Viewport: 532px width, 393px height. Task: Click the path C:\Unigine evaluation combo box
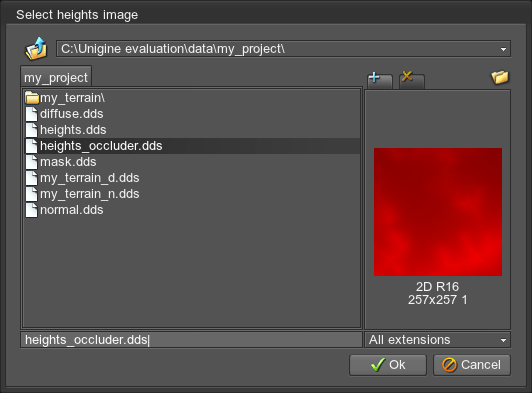tap(283, 49)
